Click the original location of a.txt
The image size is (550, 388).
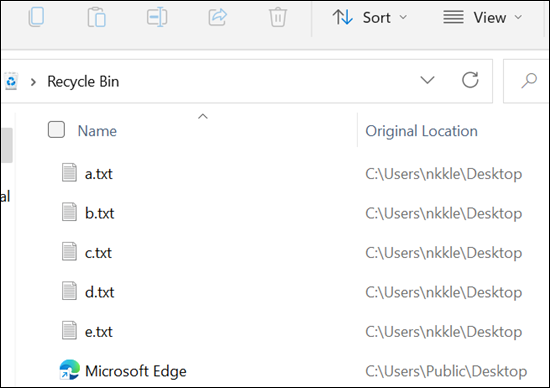[x=444, y=174]
